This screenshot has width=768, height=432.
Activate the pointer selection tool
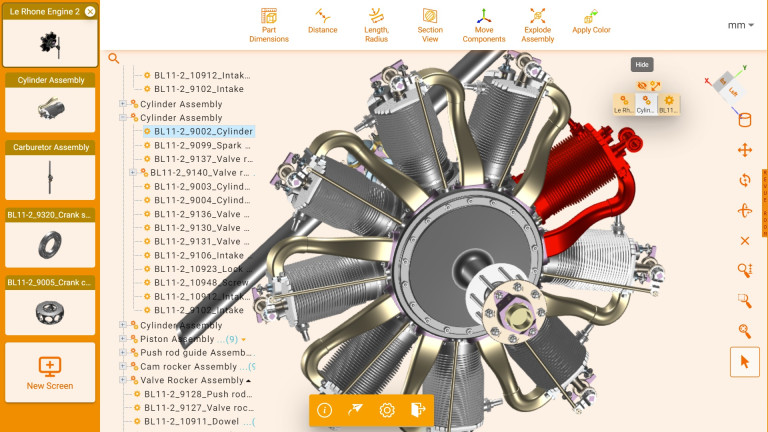click(x=744, y=361)
